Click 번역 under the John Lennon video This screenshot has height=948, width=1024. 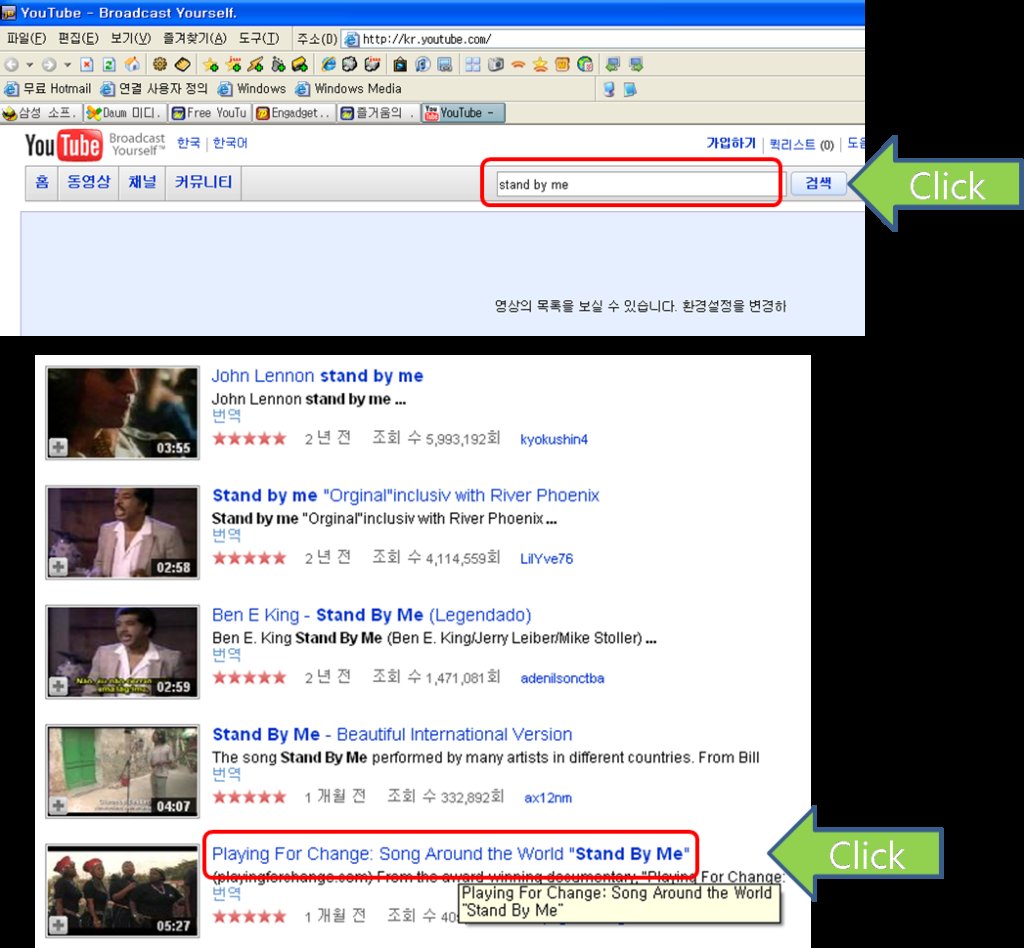tap(227, 415)
